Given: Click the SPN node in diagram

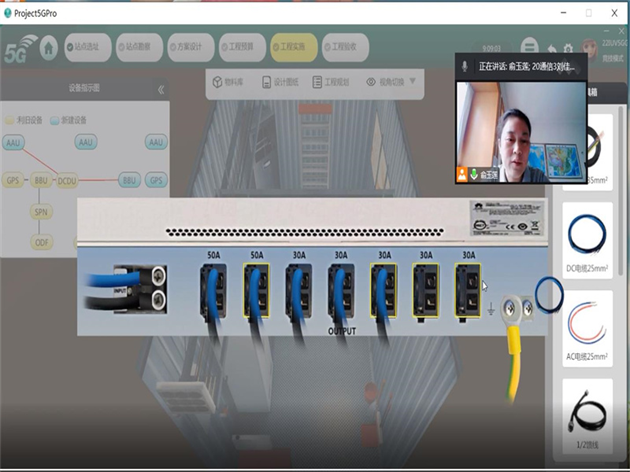Looking at the screenshot, I should point(41,213).
